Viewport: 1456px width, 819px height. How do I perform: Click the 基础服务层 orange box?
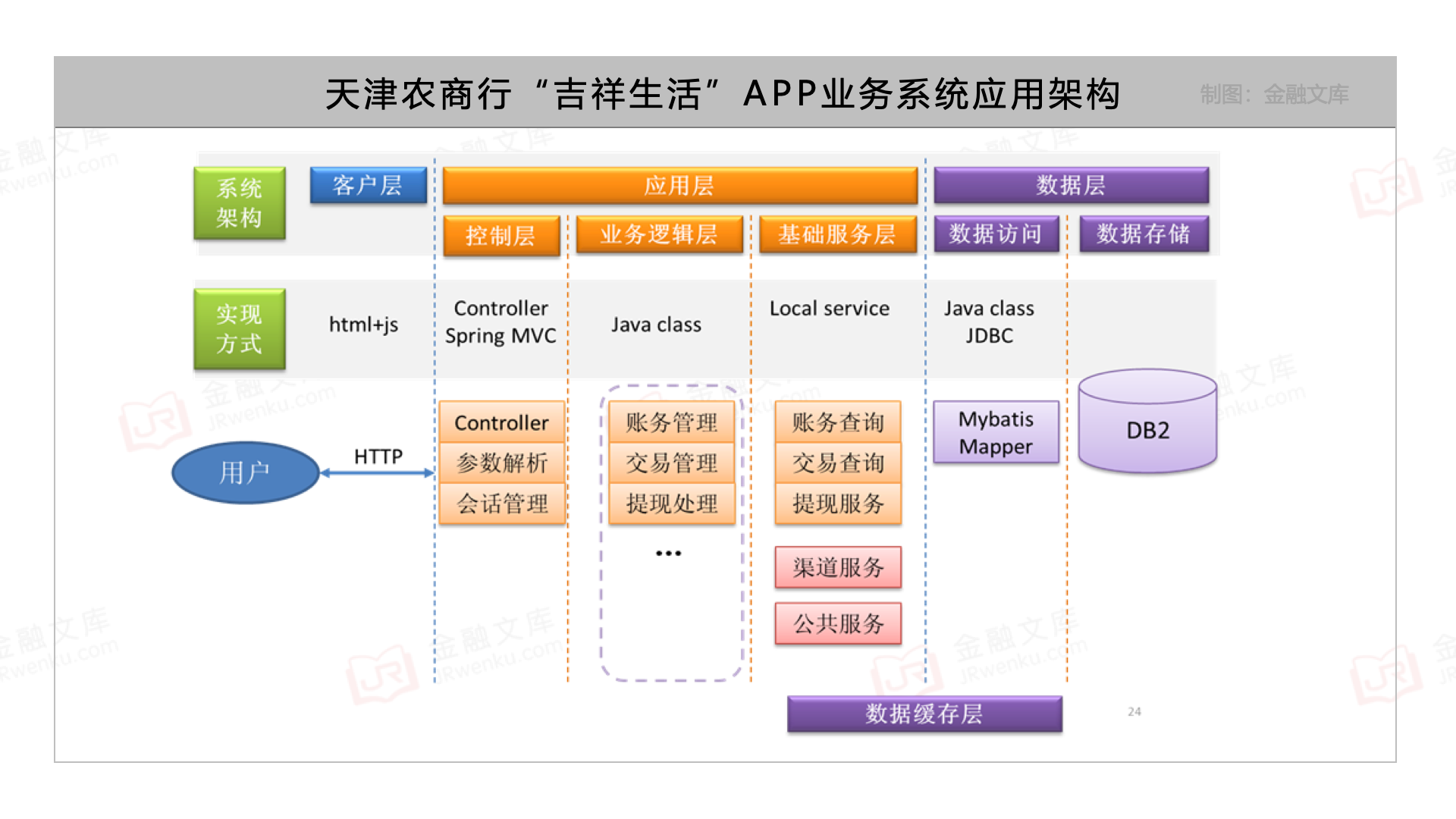(x=838, y=234)
